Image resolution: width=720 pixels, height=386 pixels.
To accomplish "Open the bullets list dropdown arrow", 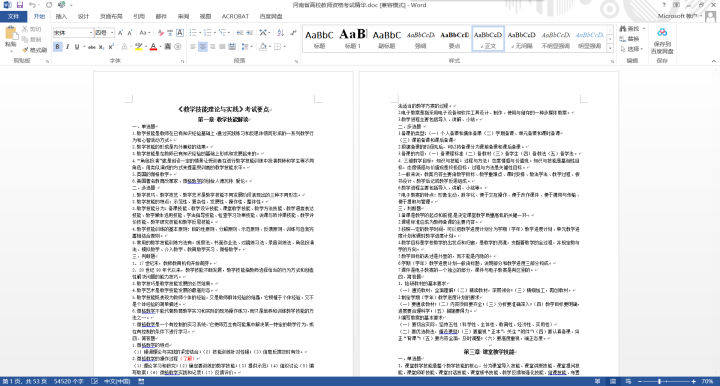I will 200,33.
